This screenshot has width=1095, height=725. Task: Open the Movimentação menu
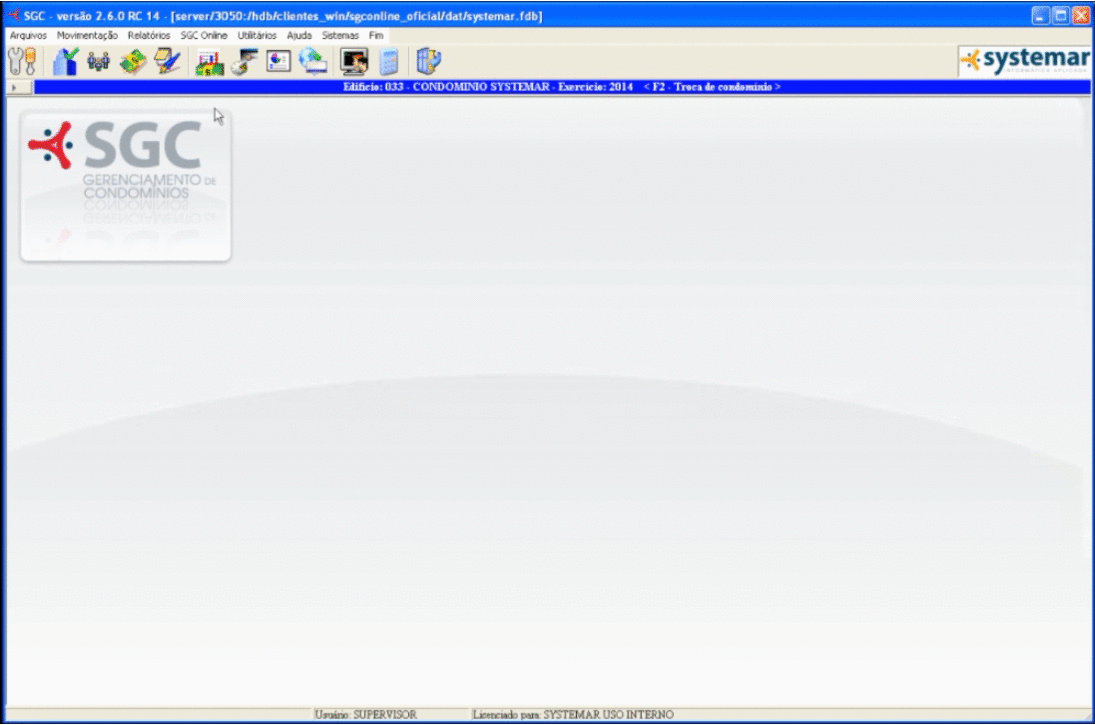[87, 35]
